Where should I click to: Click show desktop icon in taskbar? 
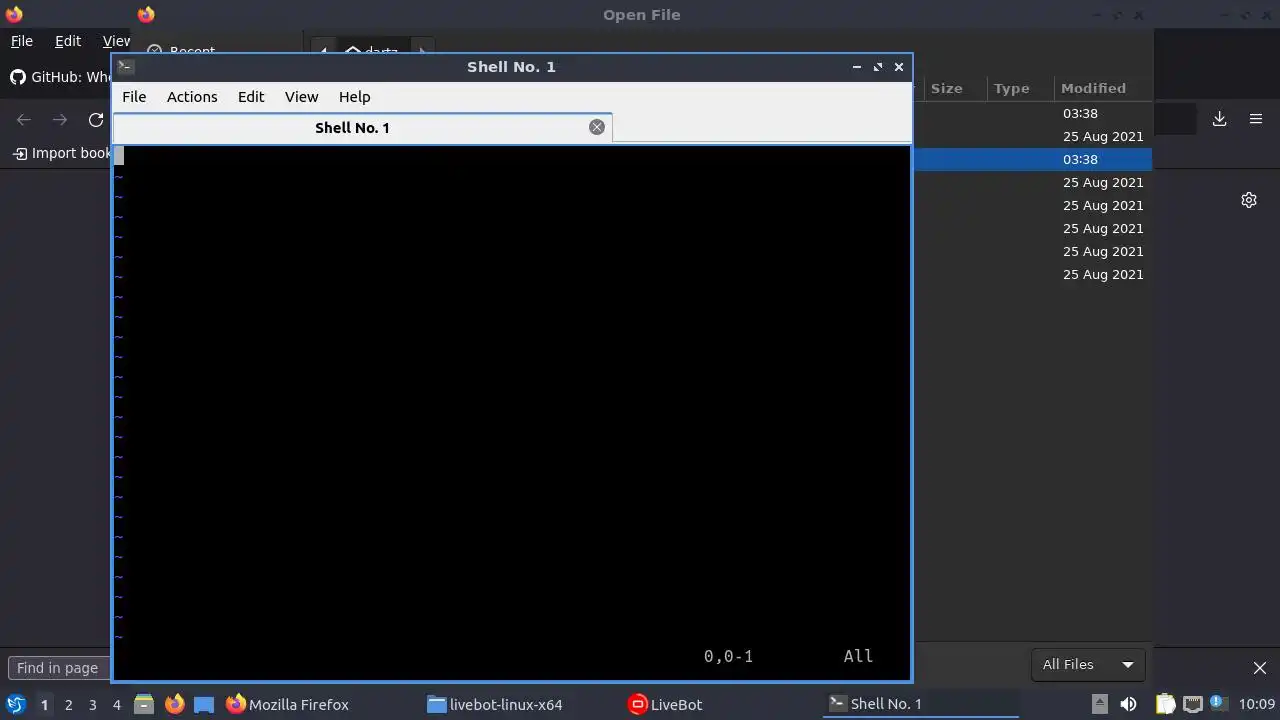[204, 704]
